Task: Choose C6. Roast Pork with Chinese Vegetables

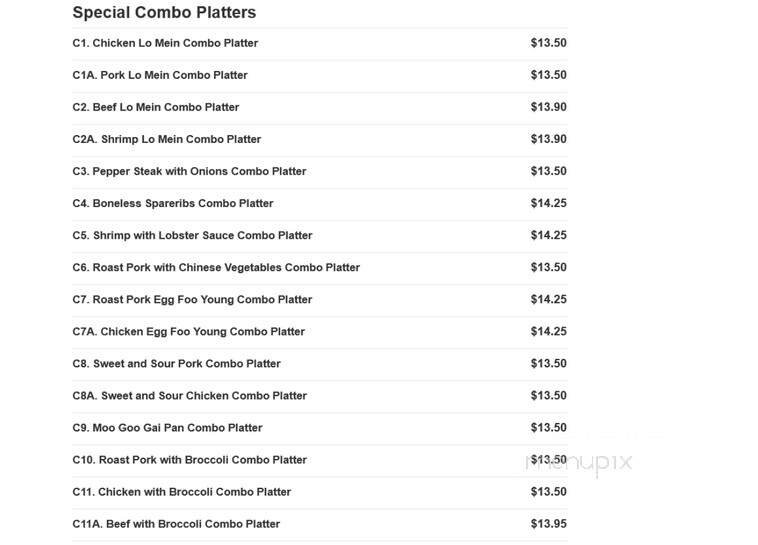Action: pos(216,267)
